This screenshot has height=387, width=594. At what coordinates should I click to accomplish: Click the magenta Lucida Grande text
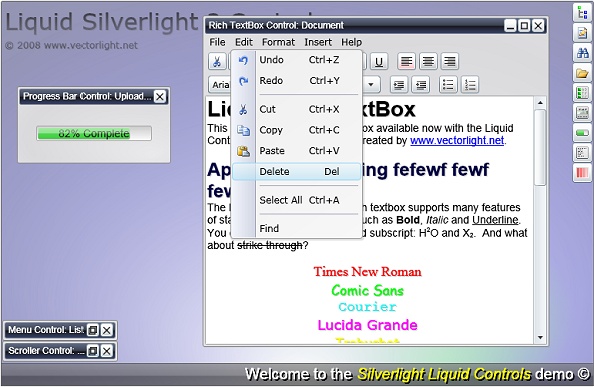click(367, 325)
